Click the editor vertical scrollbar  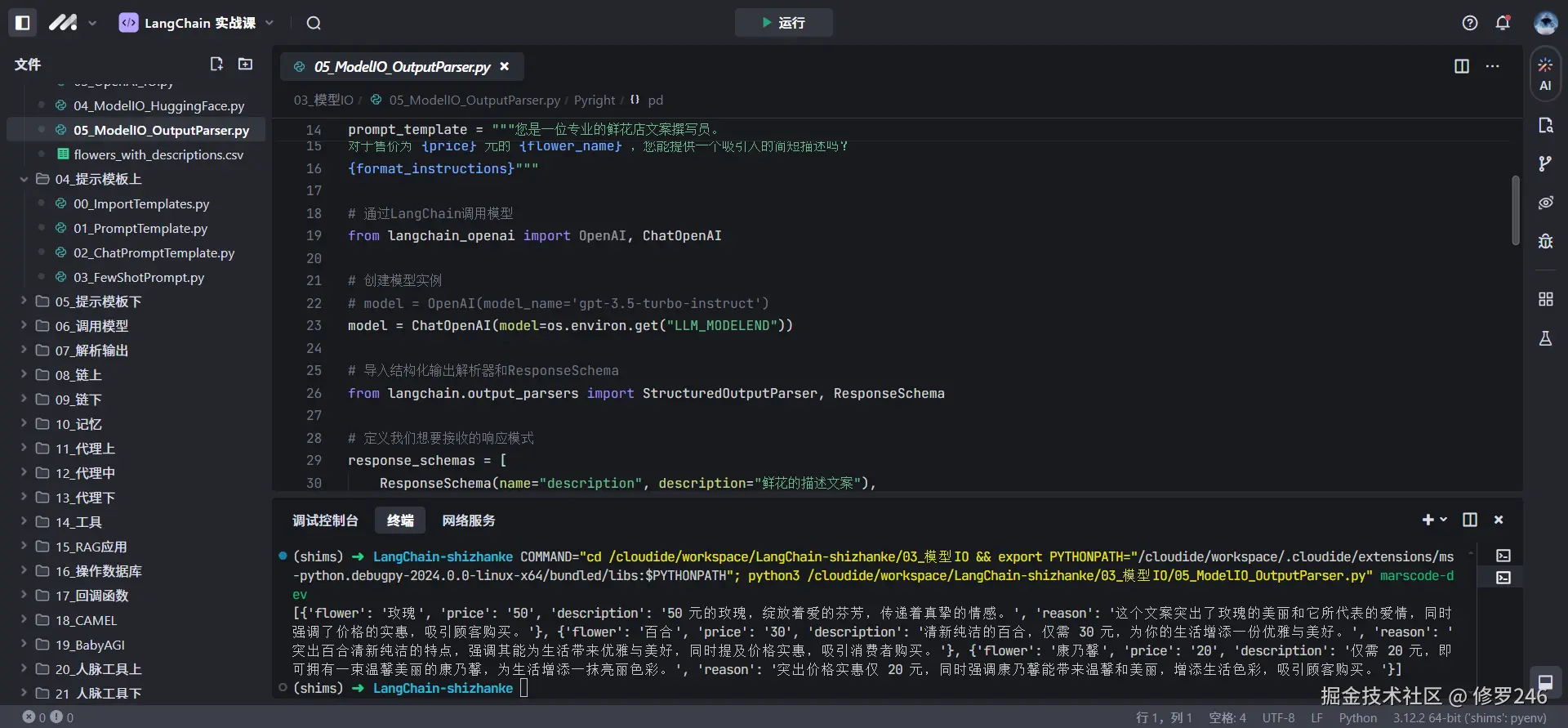(1516, 211)
